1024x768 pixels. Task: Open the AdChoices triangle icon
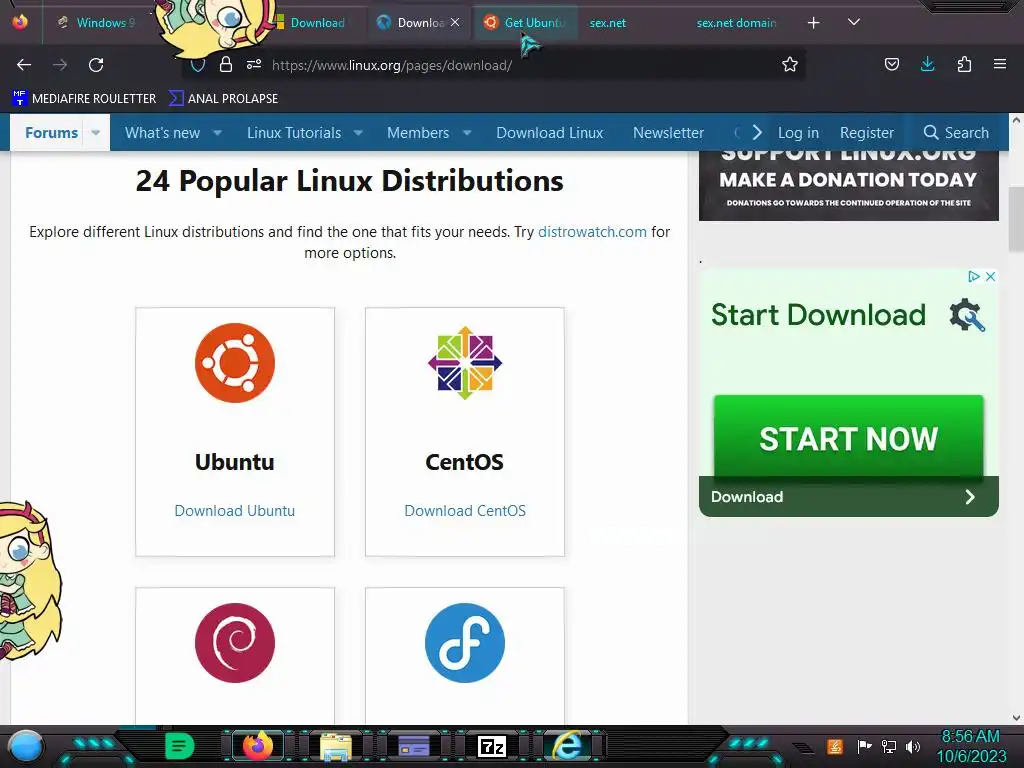coord(973,276)
